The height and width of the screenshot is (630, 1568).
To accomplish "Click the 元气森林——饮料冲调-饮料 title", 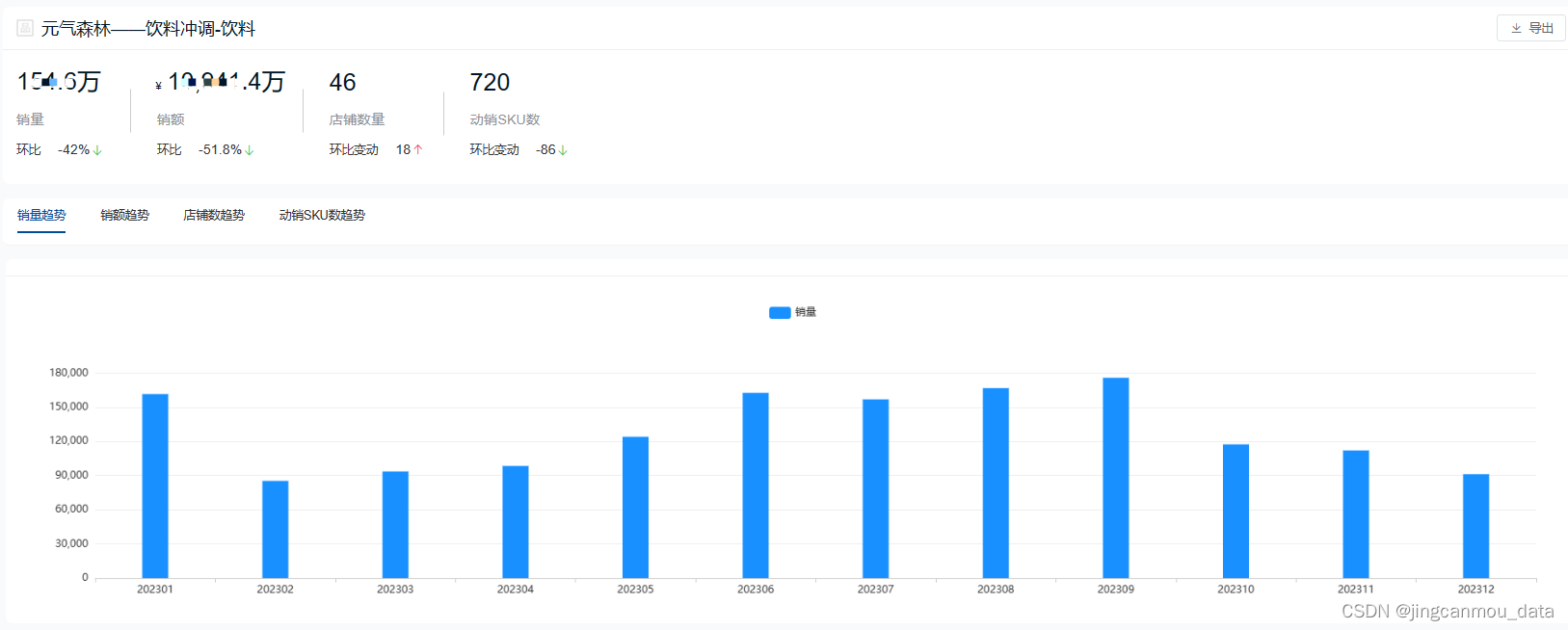I will point(147,29).
